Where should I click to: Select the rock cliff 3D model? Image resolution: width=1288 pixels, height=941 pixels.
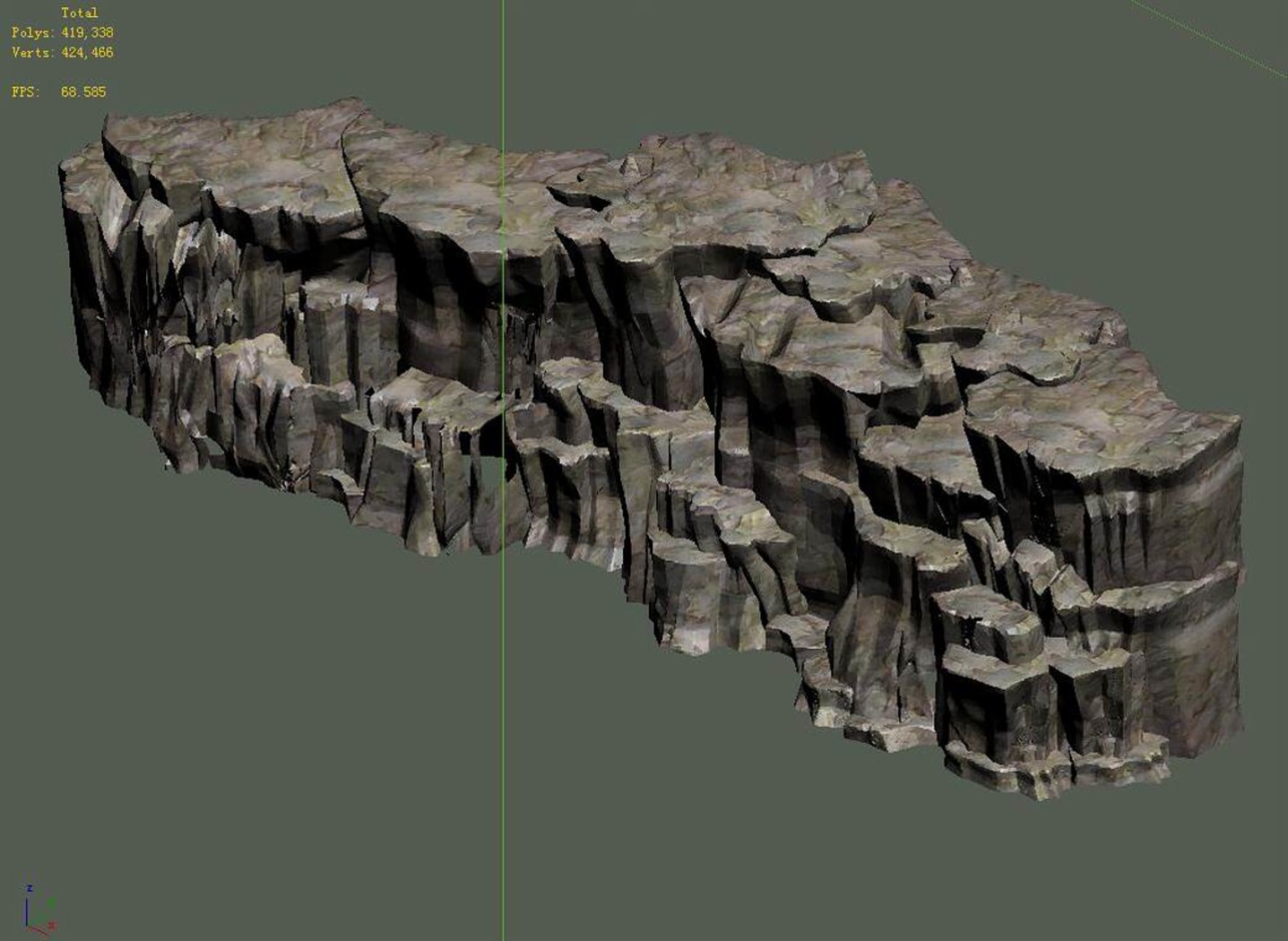[x=653, y=448]
